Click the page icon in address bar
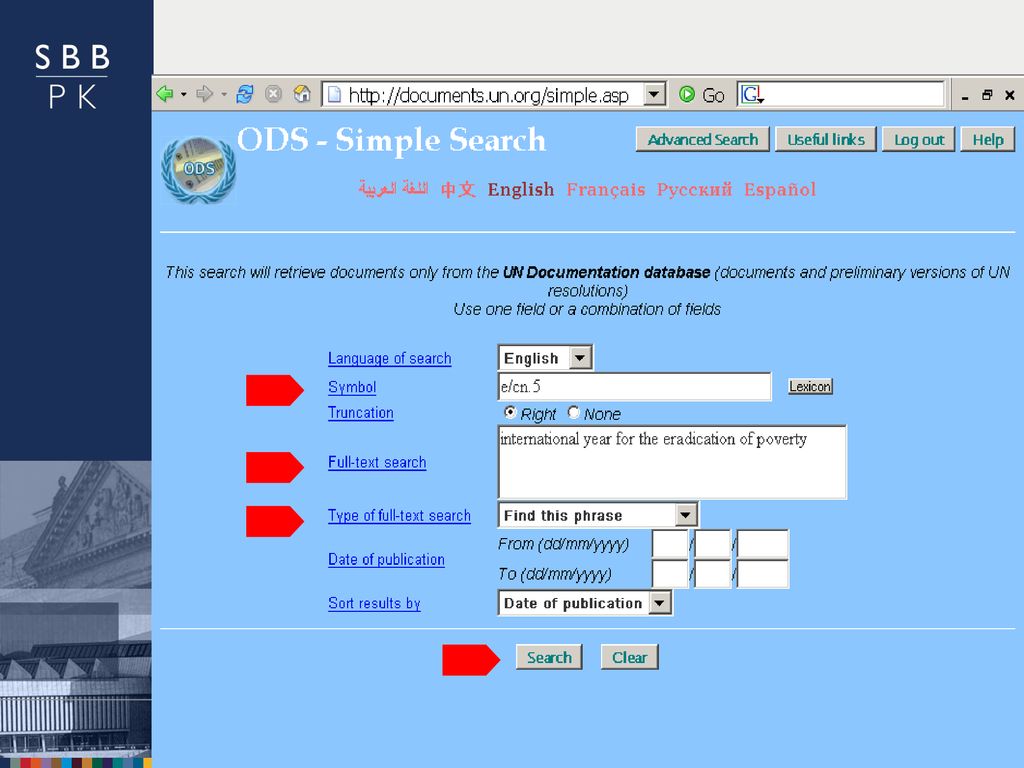Viewport: 1024px width, 768px height. click(334, 95)
